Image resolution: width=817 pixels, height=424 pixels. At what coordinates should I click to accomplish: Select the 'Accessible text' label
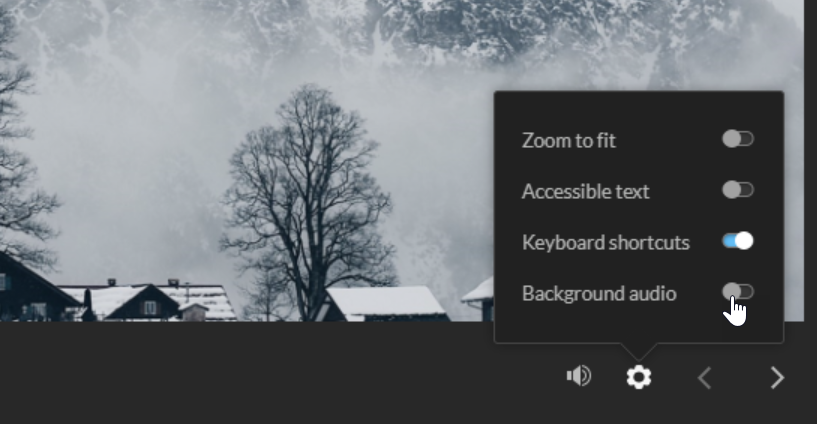586,192
